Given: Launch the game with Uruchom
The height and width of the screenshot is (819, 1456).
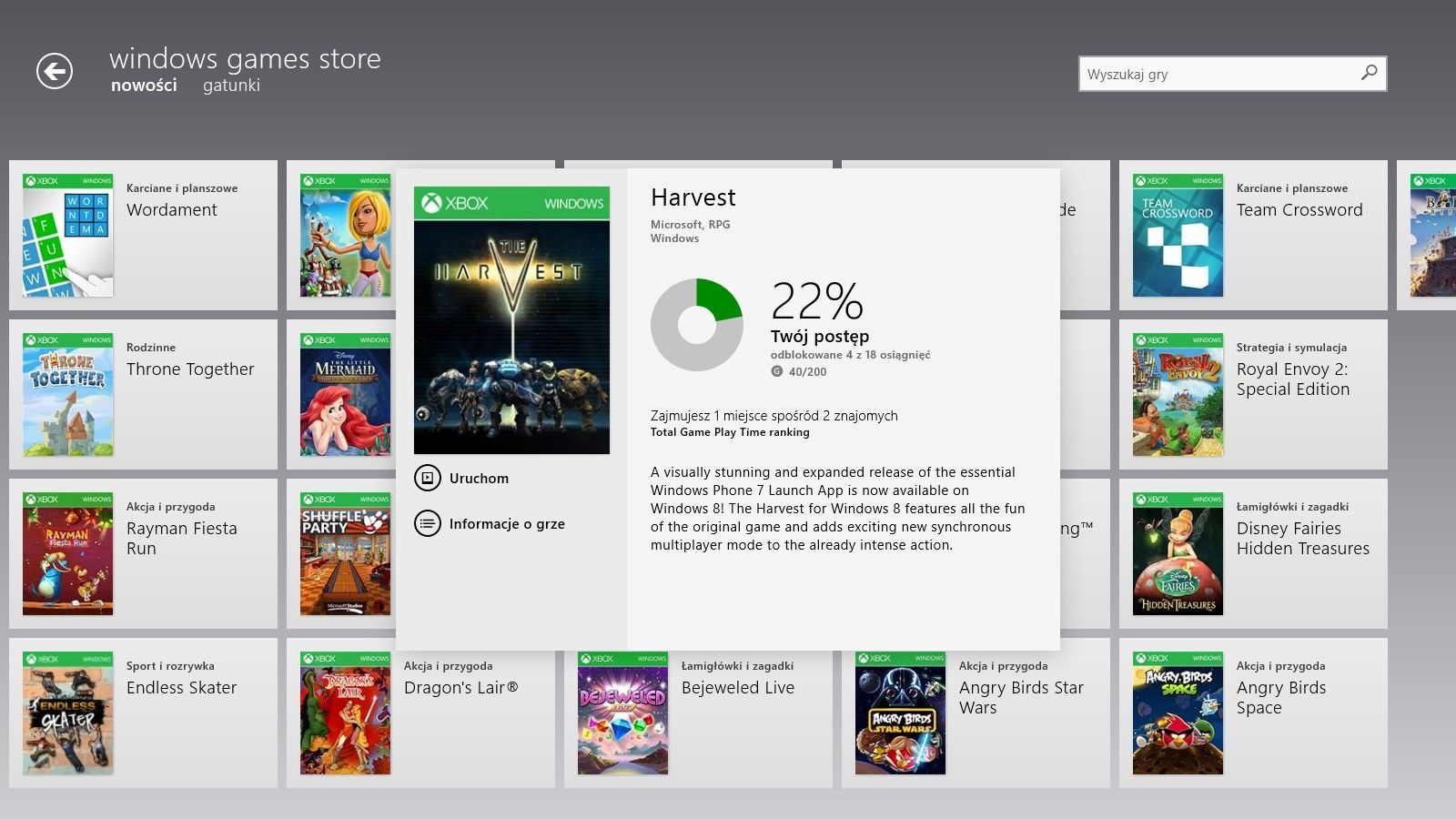Looking at the screenshot, I should coord(479,479).
